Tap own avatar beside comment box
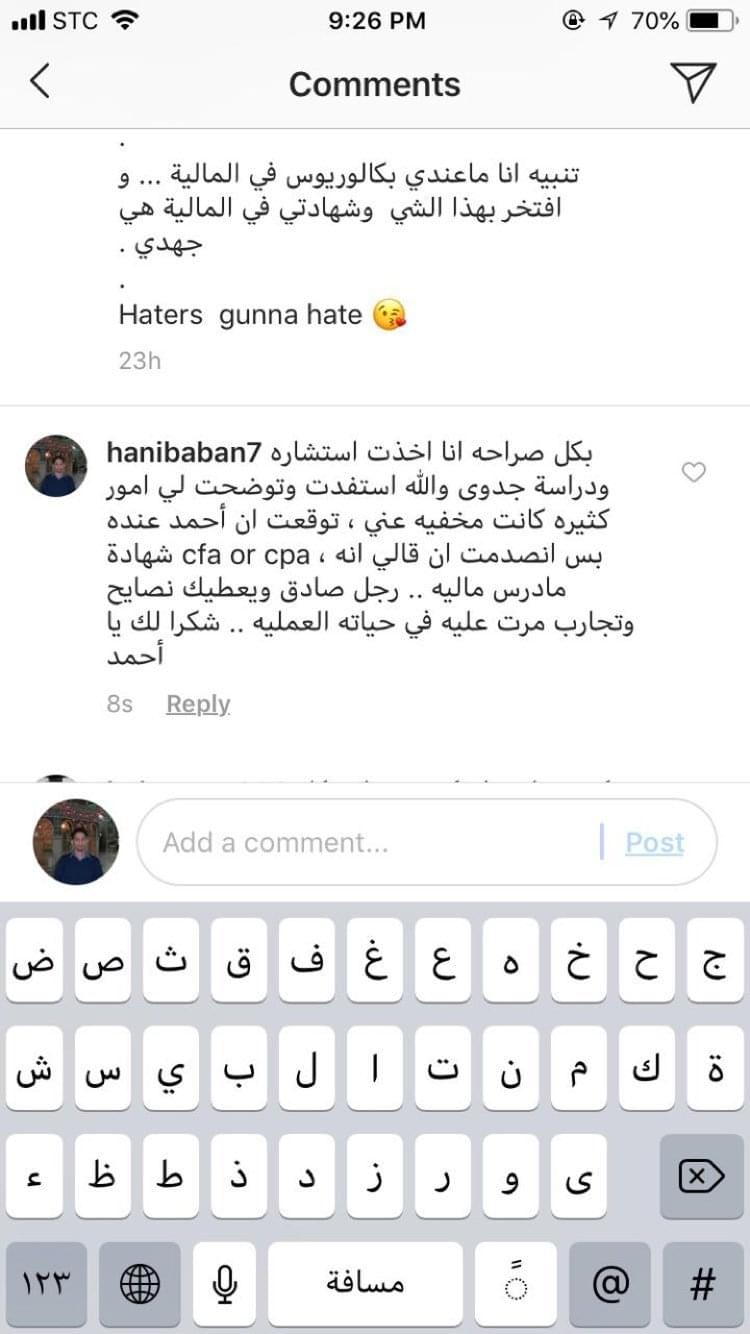The image size is (750, 1334). click(76, 842)
